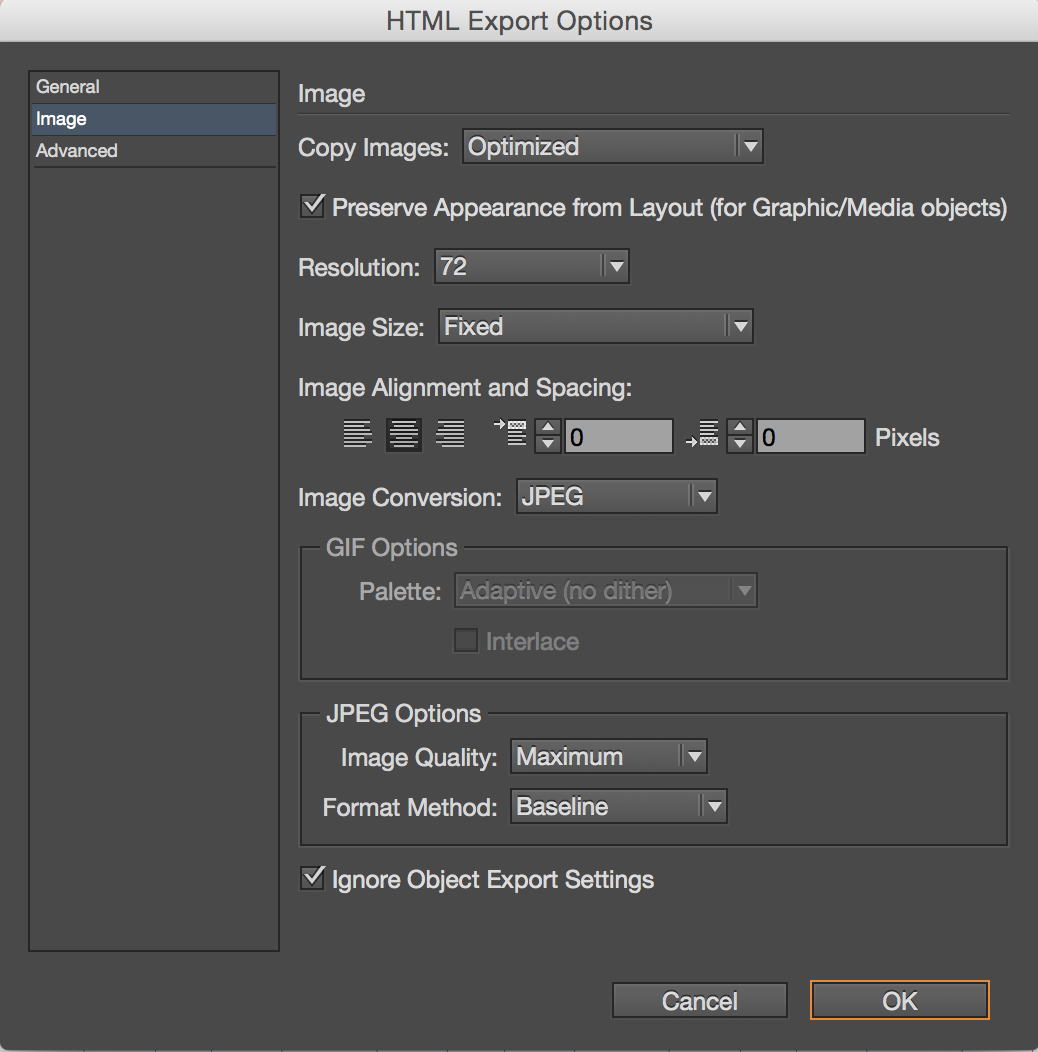The width and height of the screenshot is (1038, 1052).
Task: Click the space before stepper arrows
Action: [x=548, y=437]
